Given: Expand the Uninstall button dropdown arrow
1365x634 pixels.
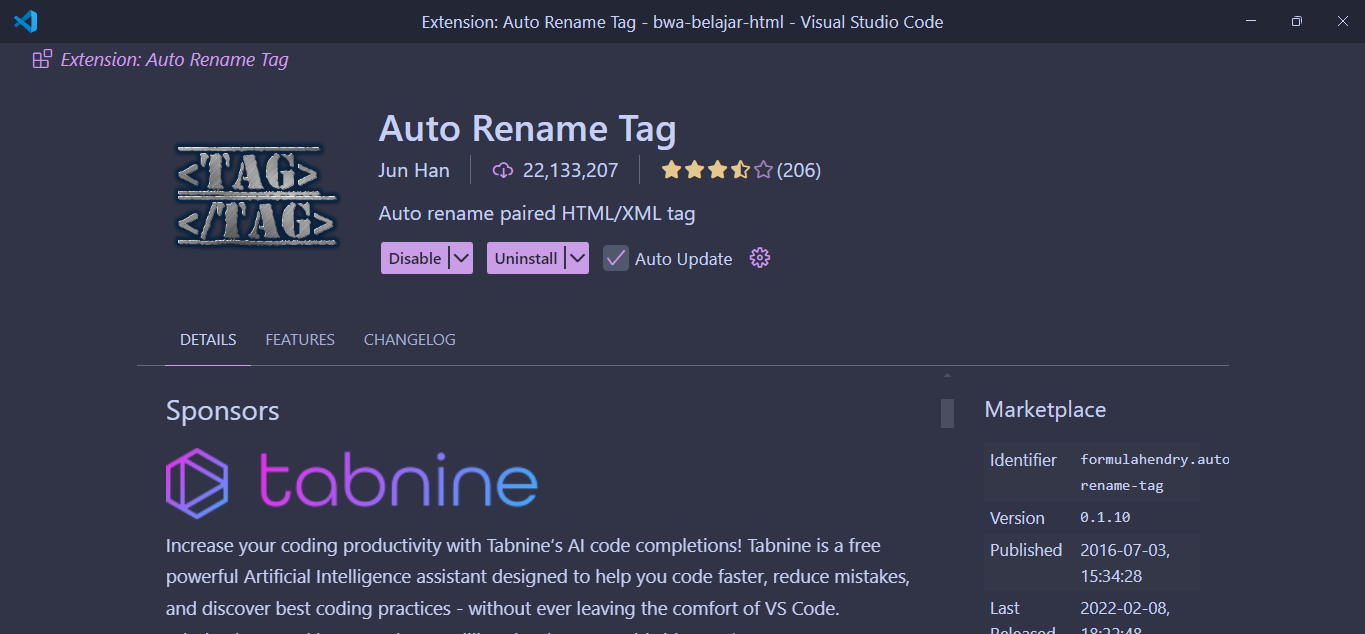Looking at the screenshot, I should coord(576,258).
